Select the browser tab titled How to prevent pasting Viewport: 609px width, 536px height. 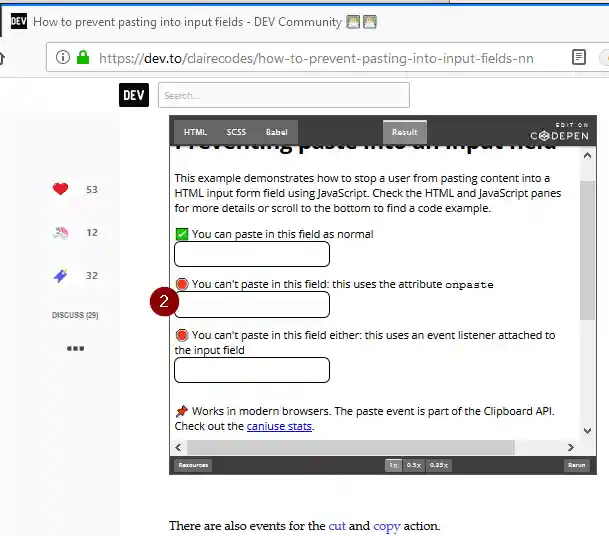pos(194,22)
